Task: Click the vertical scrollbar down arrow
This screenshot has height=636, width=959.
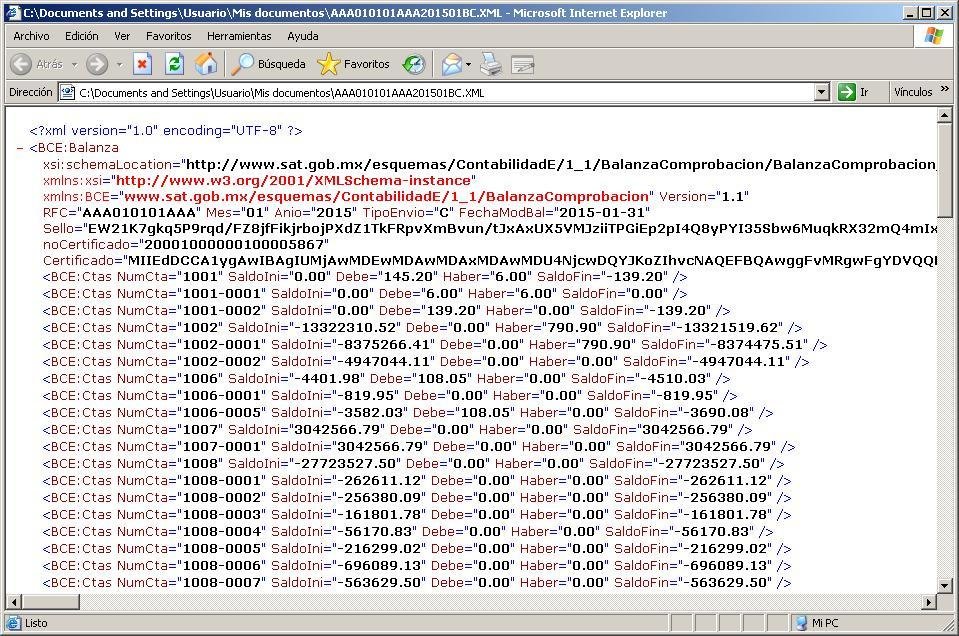Action: tap(944, 585)
